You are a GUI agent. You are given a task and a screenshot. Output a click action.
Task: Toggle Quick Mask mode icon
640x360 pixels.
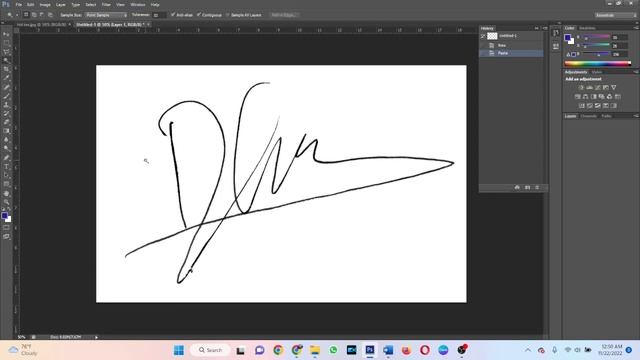pyautogui.click(x=6, y=228)
